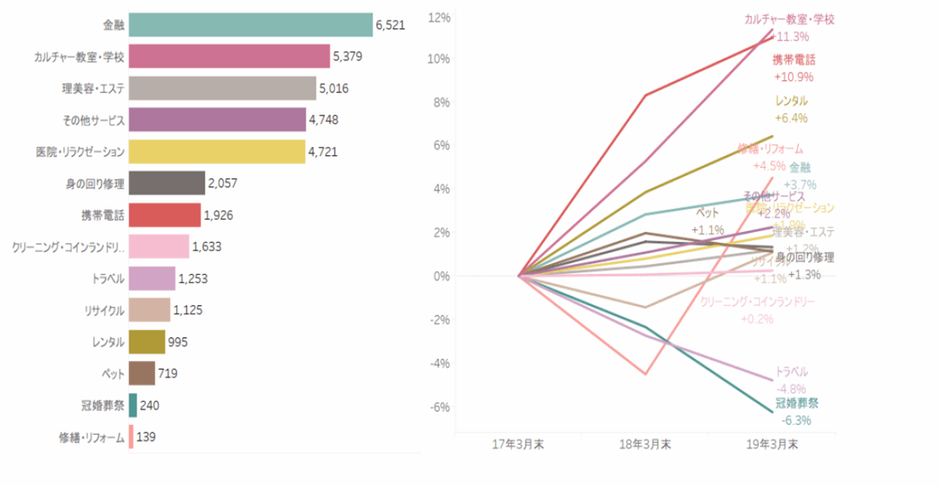Click the その他サービス purple bar
Screen dimensions: 940x486
[x=217, y=120]
